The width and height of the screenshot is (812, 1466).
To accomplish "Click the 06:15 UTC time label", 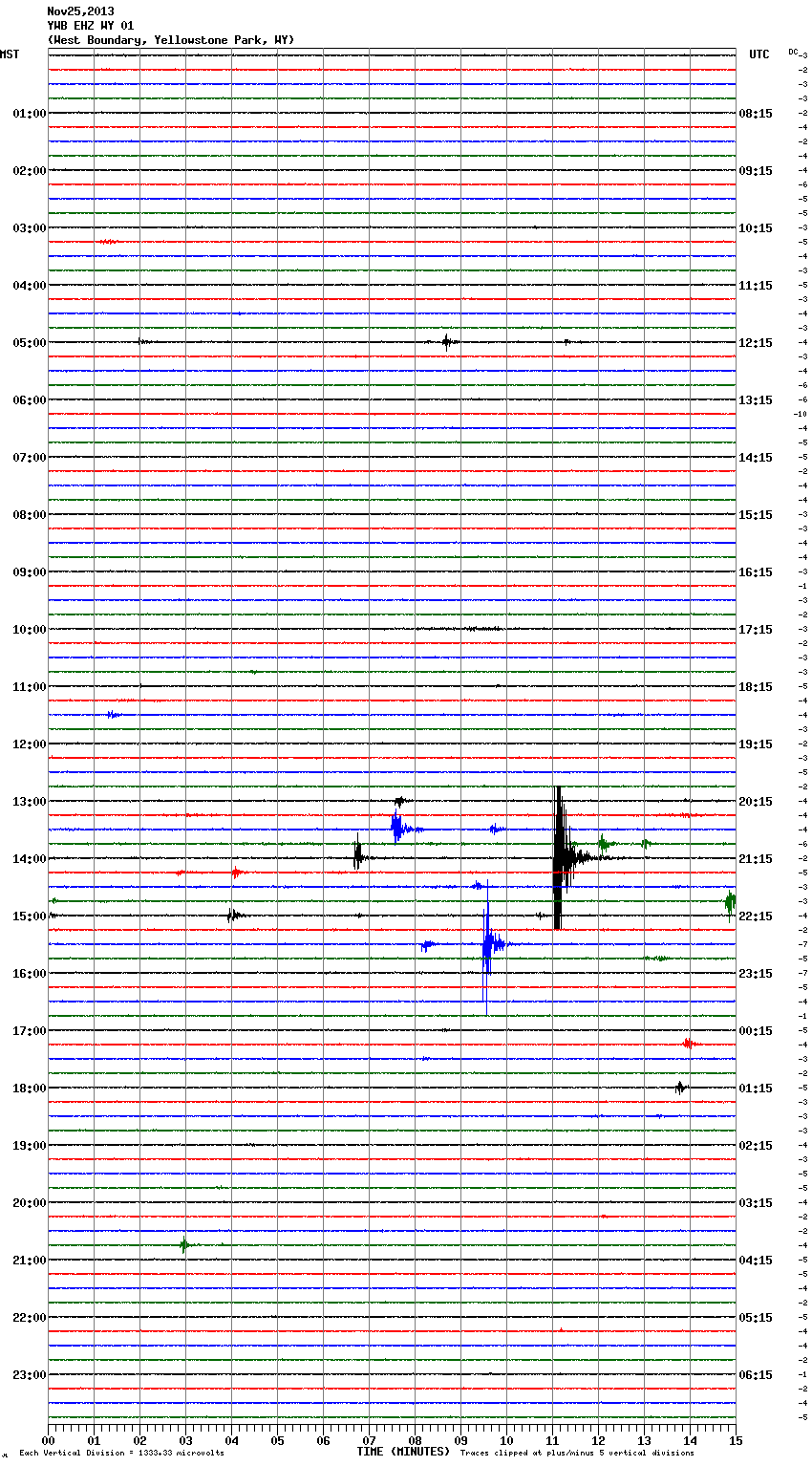I will click(x=756, y=1374).
